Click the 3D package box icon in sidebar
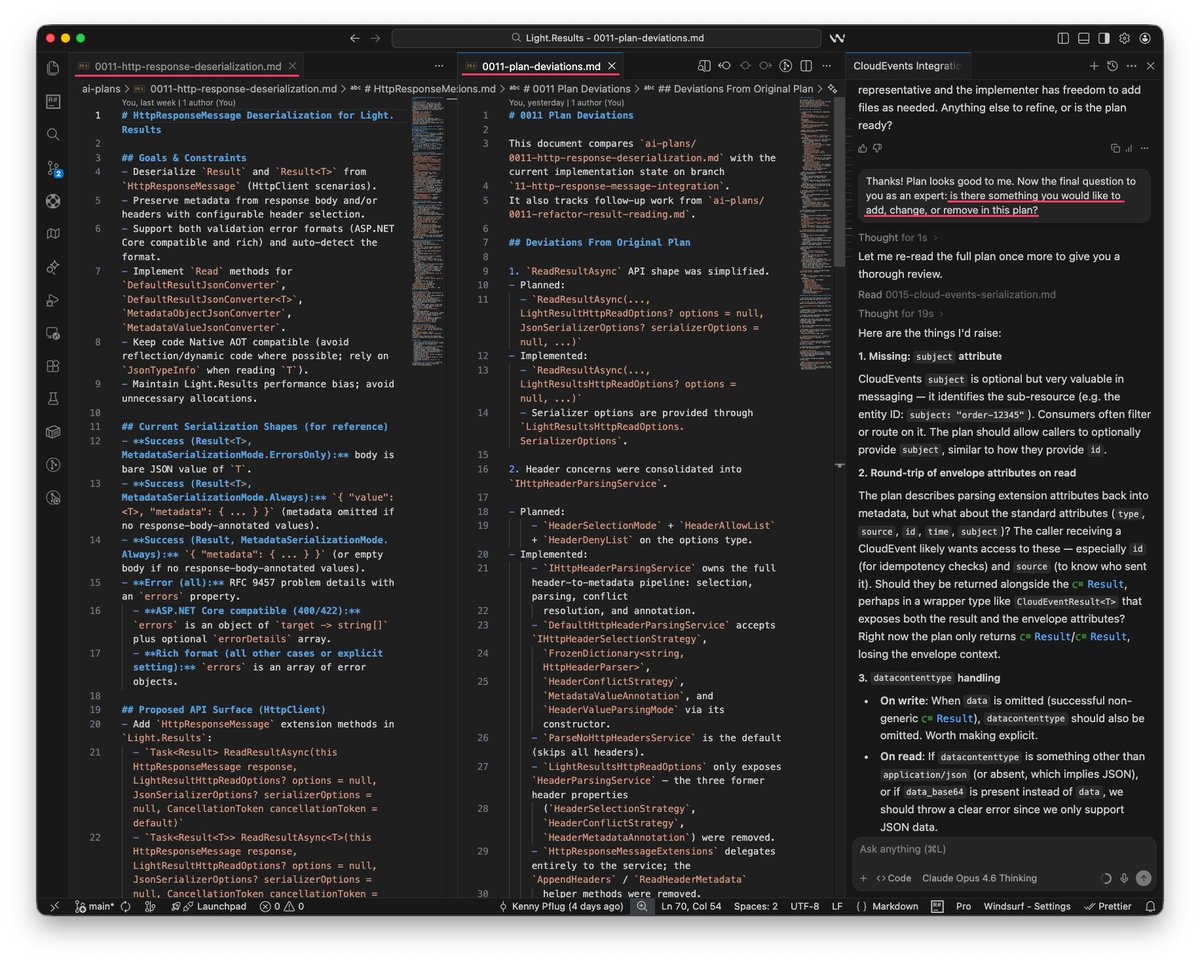This screenshot has height=964, width=1200. (x=53, y=431)
